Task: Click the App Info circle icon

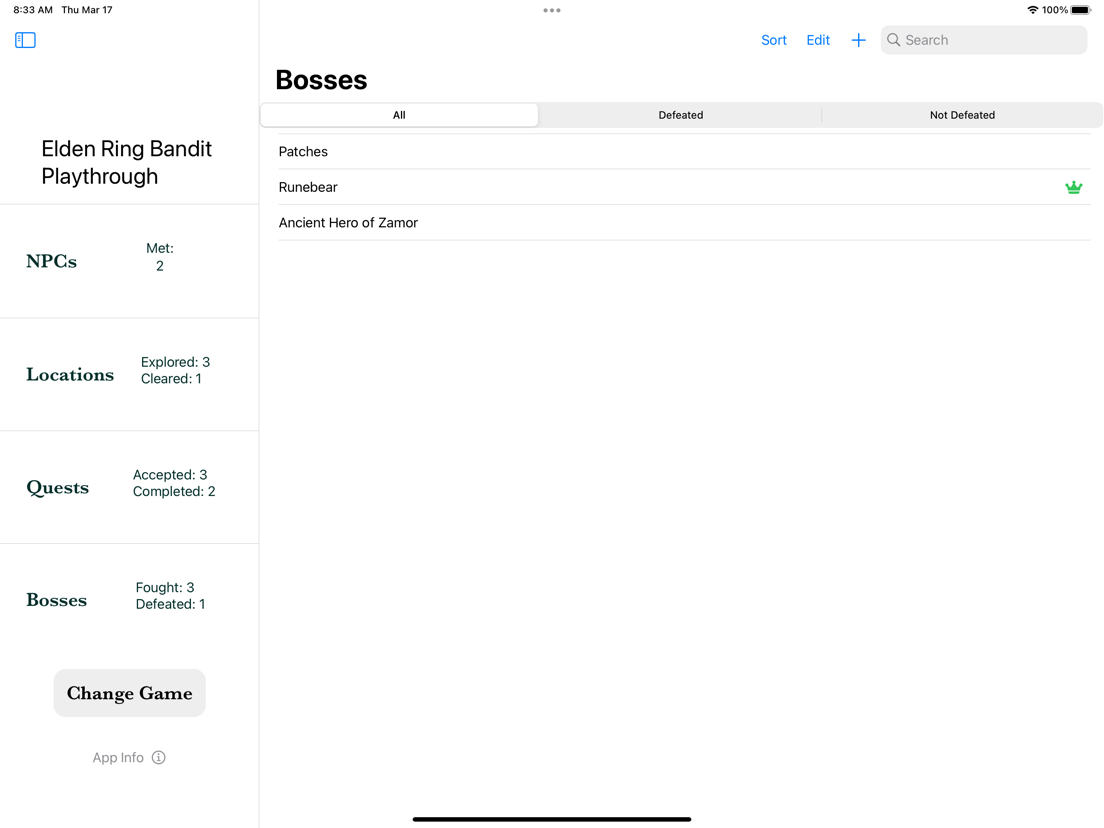Action: (158, 758)
